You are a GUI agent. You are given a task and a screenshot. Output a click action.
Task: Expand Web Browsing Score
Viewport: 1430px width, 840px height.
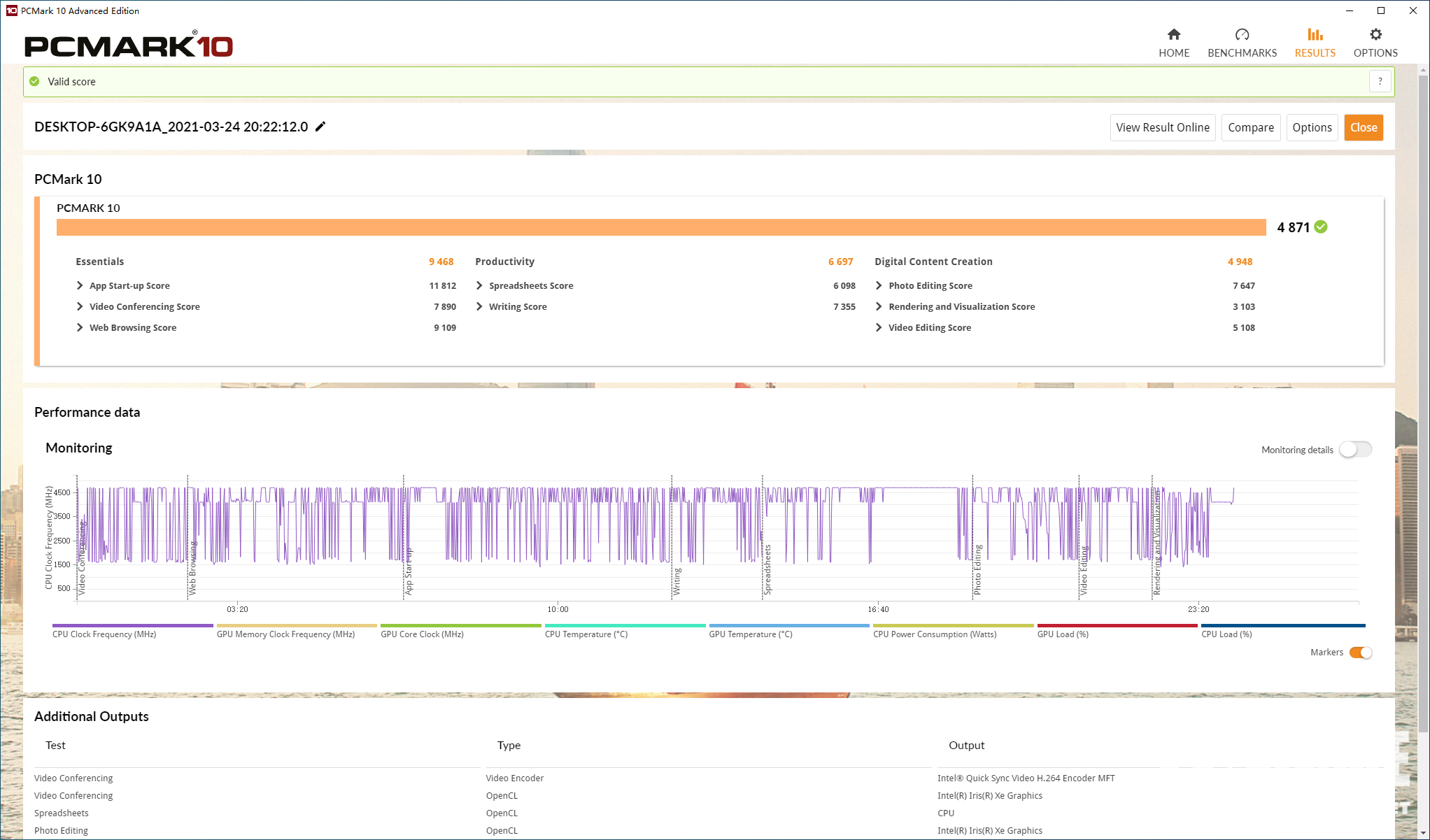pos(80,327)
